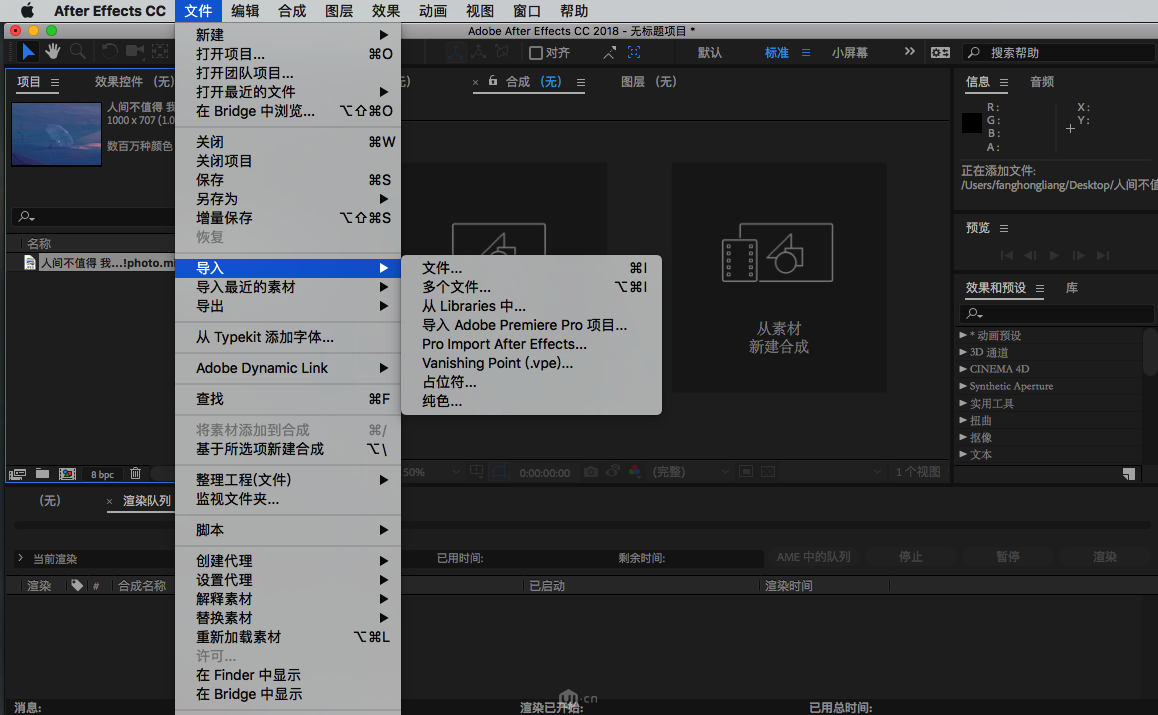The height and width of the screenshot is (715, 1158).
Task: Click the 渲染 render button
Action: click(x=1105, y=557)
